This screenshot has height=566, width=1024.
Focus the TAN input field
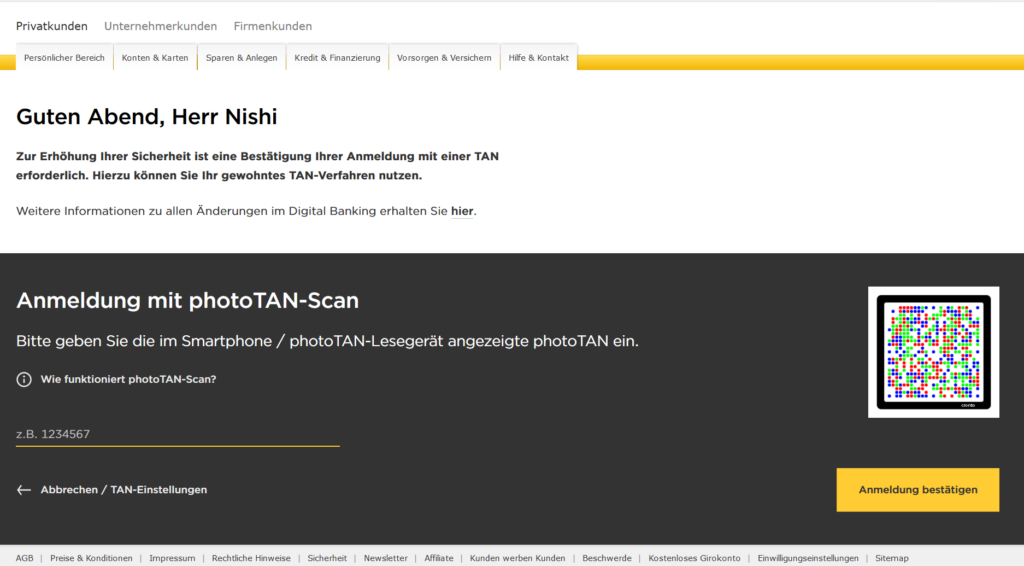178,434
